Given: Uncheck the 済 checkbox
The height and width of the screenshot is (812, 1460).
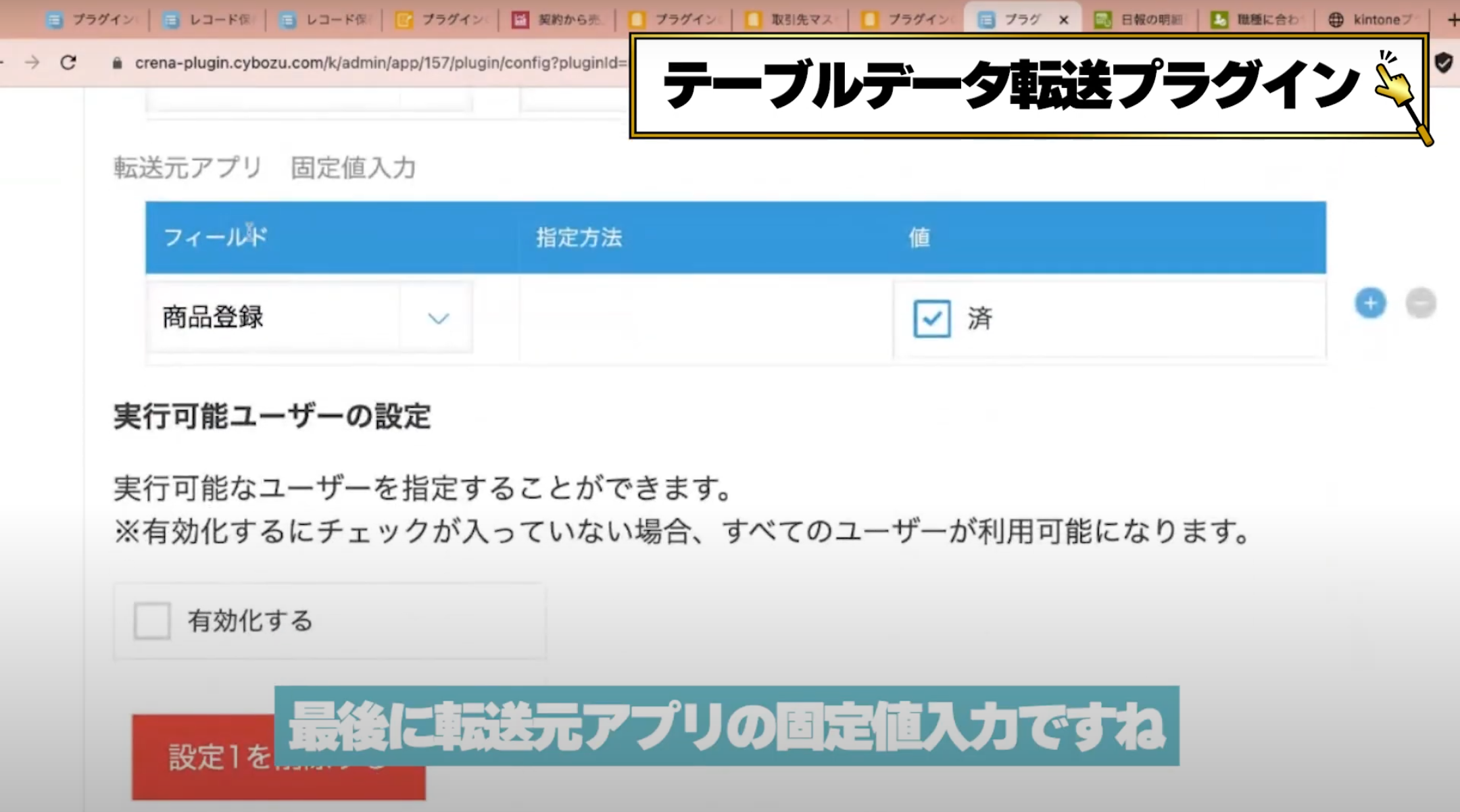Looking at the screenshot, I should tap(932, 318).
